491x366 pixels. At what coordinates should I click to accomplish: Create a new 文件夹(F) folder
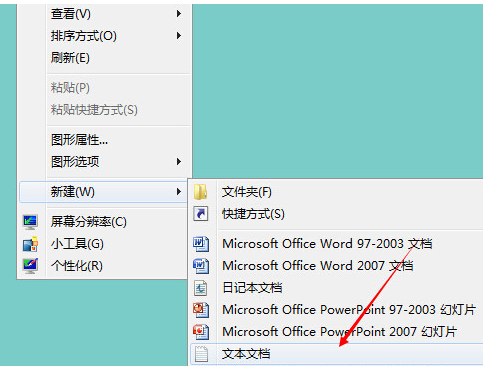click(x=336, y=192)
